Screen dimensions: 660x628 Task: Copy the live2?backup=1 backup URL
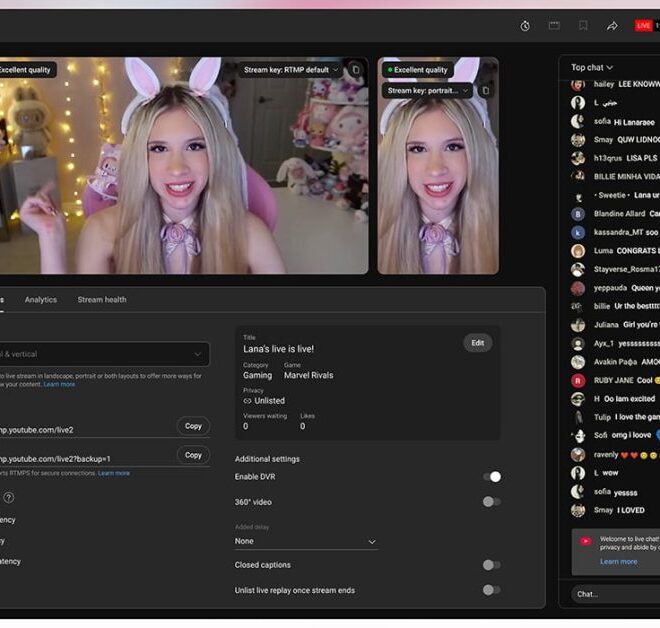point(193,455)
